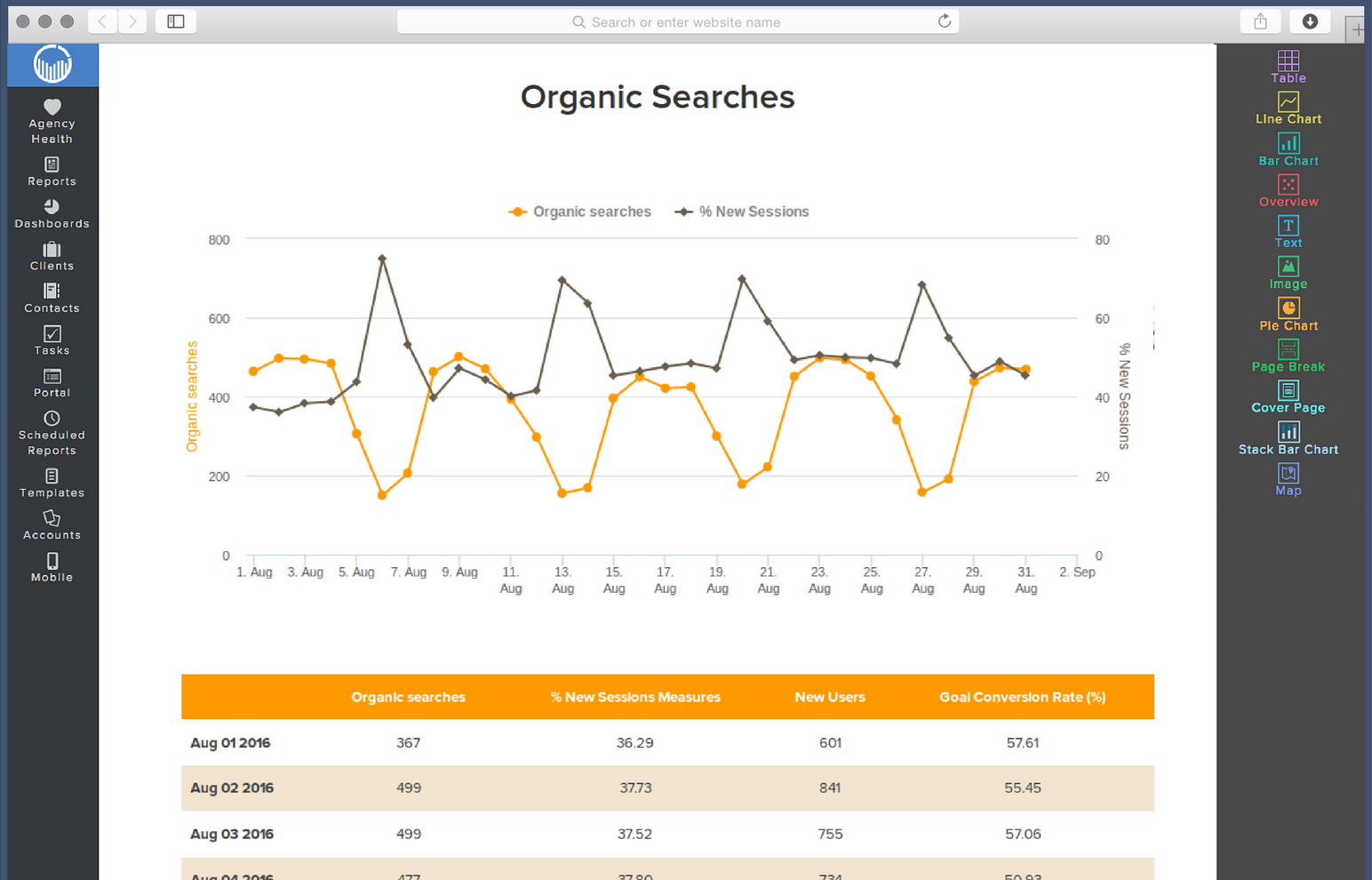Click the Agency Health heart icon

51,109
